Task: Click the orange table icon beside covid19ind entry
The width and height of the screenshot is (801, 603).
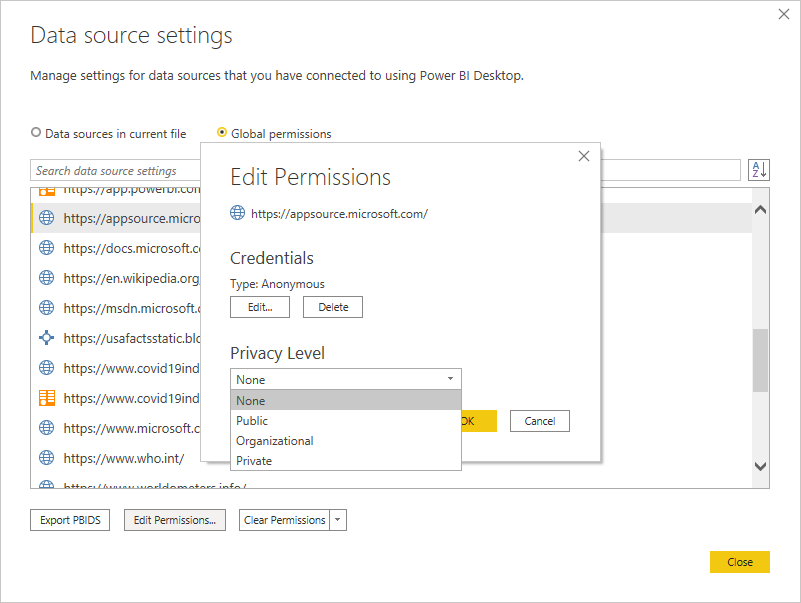Action: click(x=47, y=397)
